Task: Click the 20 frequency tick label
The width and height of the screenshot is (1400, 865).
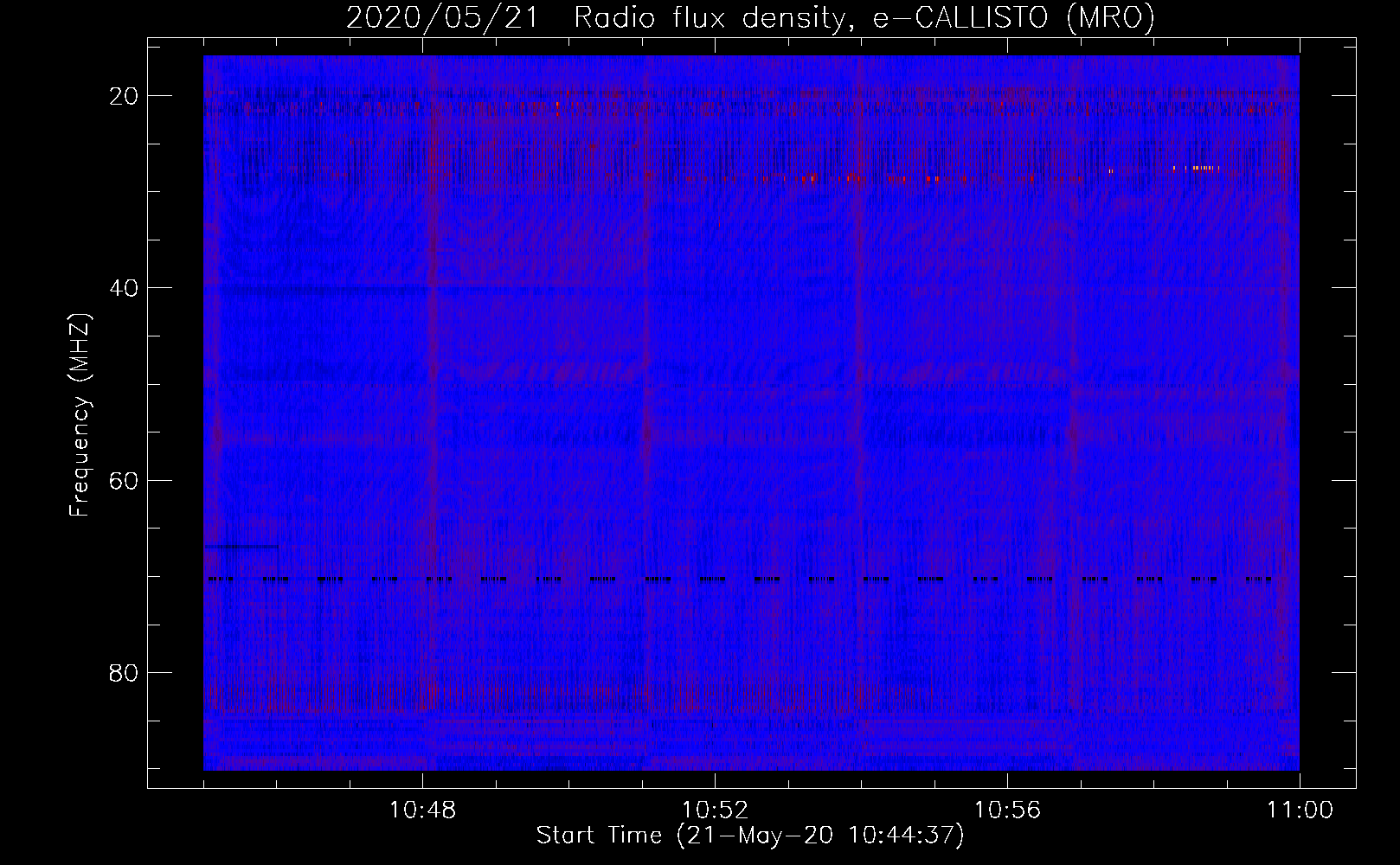Action: [x=125, y=96]
